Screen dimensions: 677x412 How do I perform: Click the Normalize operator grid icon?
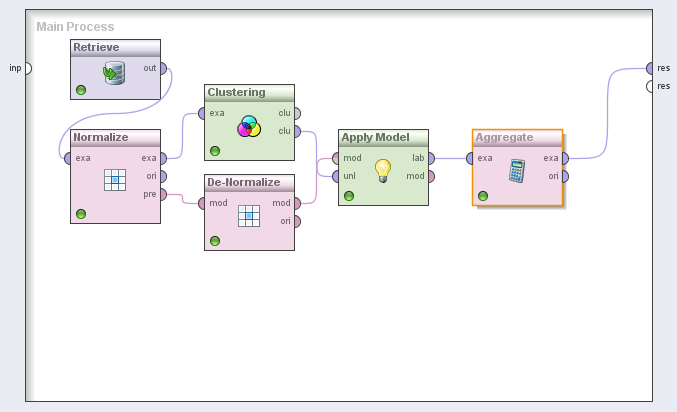click(115, 179)
